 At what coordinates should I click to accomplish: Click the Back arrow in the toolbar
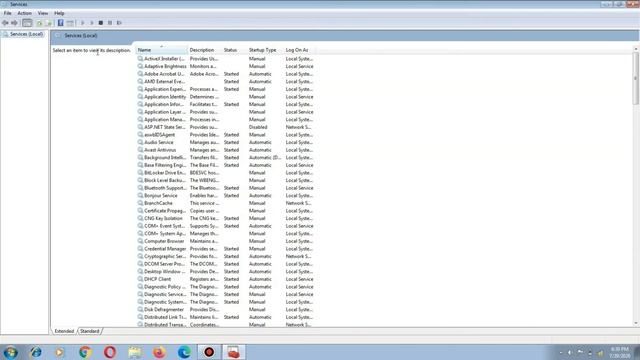point(5,23)
